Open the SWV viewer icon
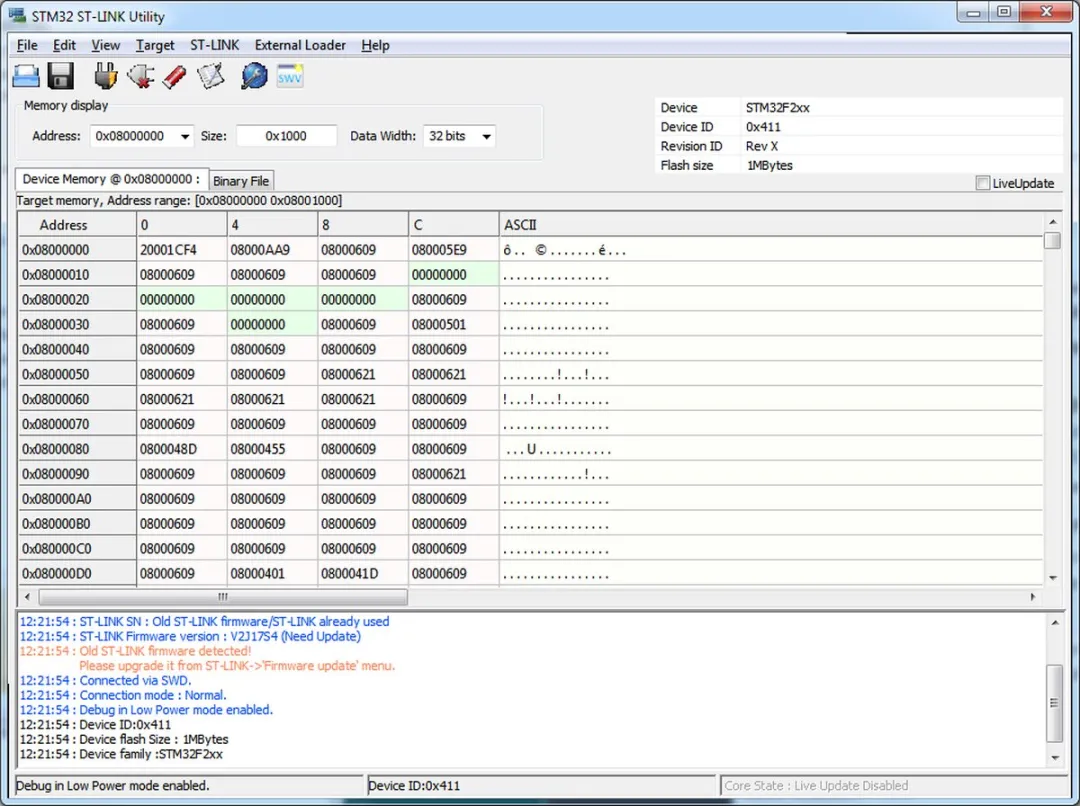 click(290, 76)
